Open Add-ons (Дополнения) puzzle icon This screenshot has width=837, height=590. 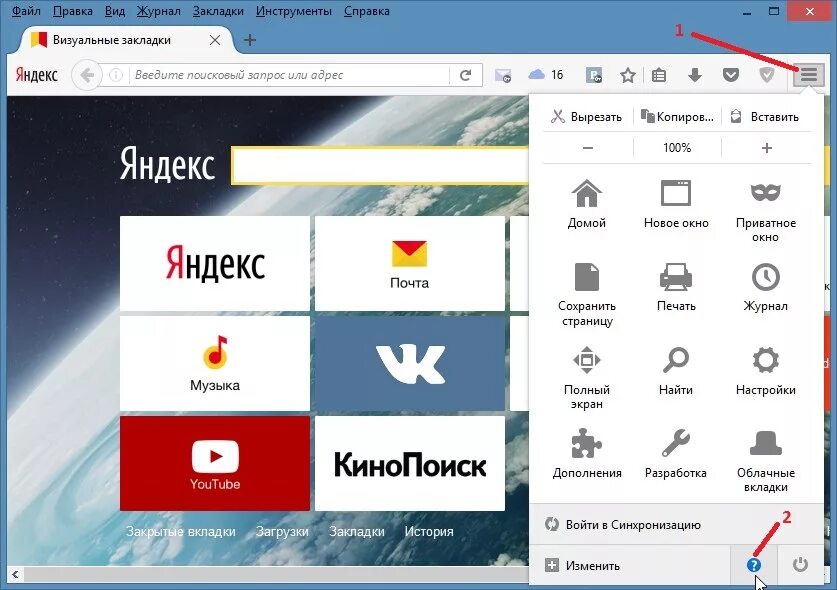pos(587,443)
